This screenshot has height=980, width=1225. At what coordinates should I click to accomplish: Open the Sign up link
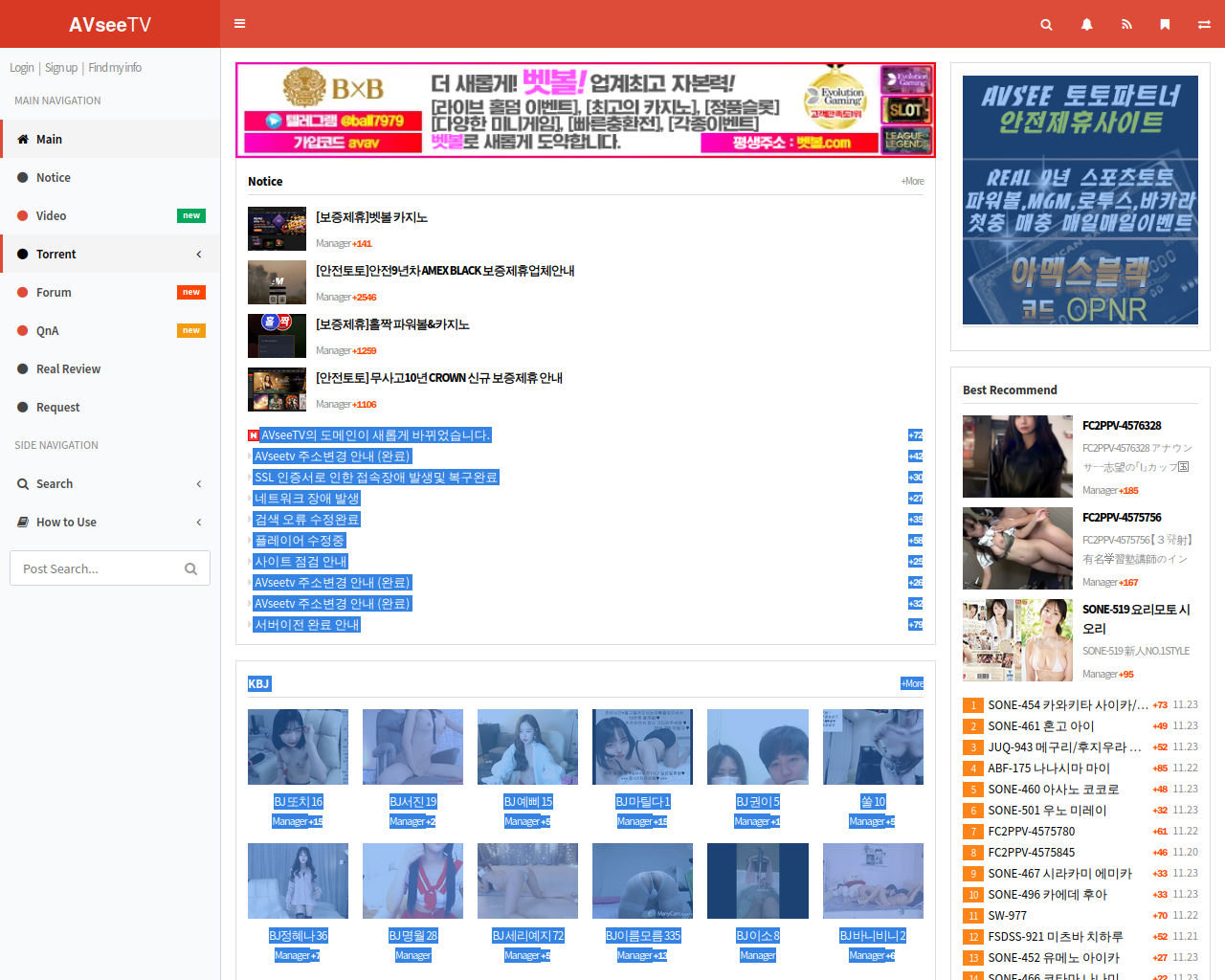tap(61, 68)
